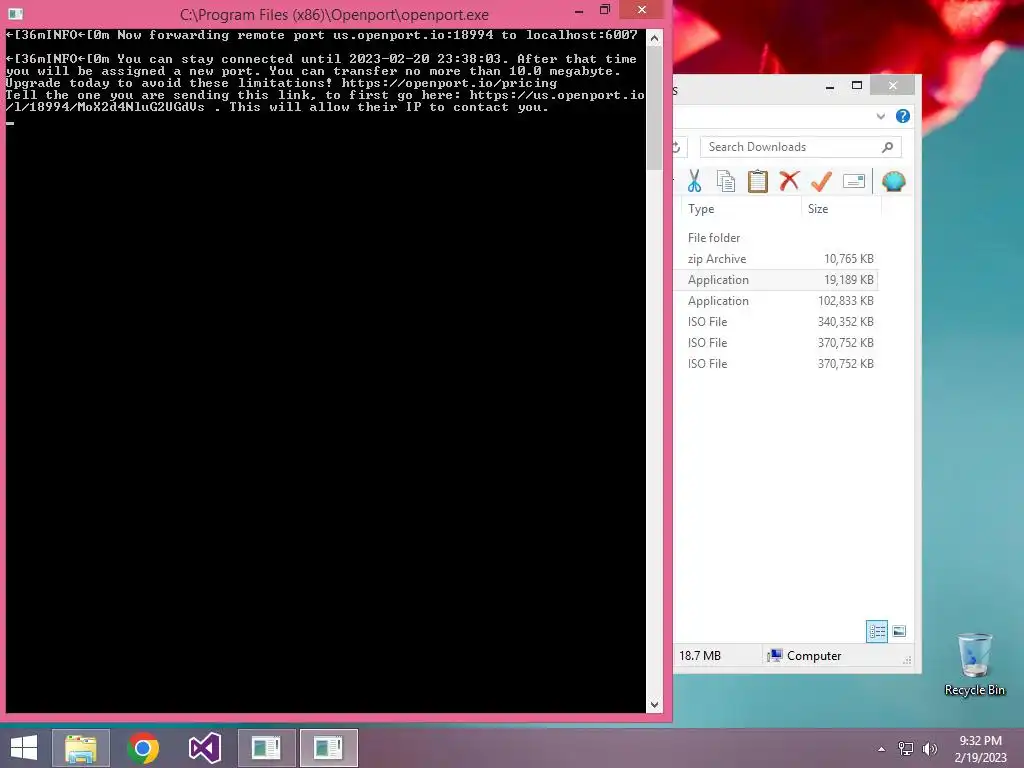
Task: Minimize the Downloads Explorer window
Action: (830, 86)
